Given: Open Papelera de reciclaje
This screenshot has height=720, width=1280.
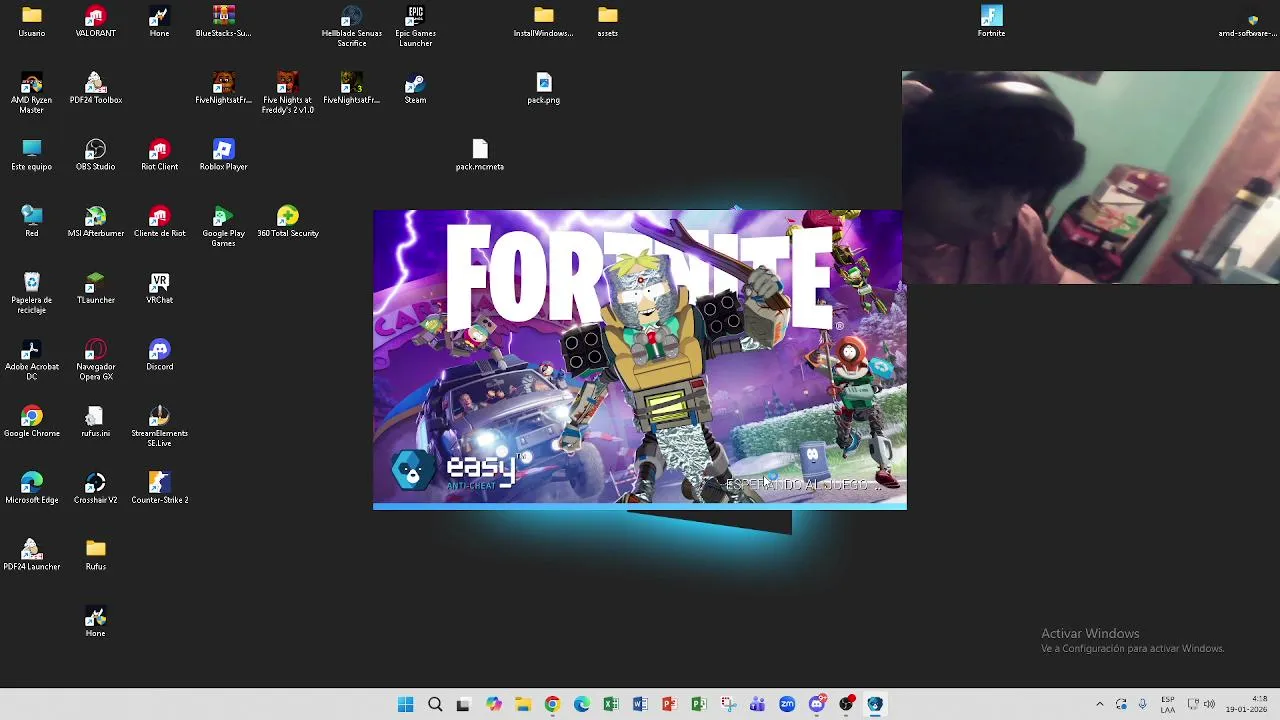Looking at the screenshot, I should coord(31,293).
